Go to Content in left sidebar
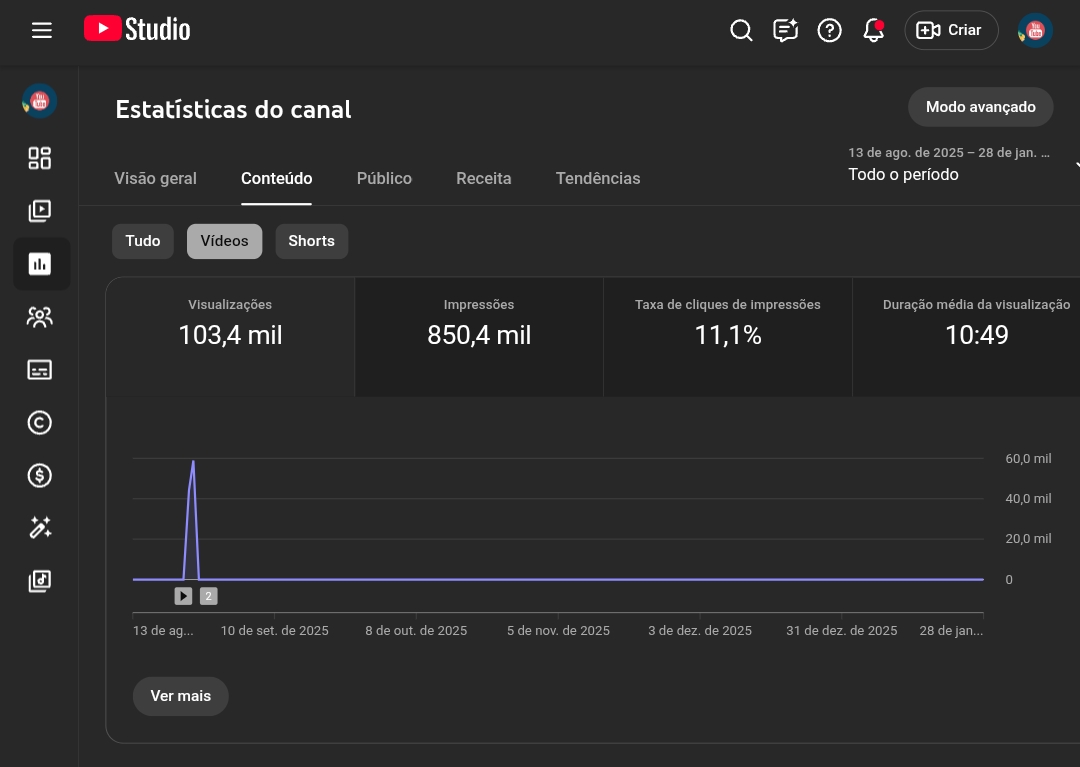The height and width of the screenshot is (767, 1080). [x=40, y=211]
